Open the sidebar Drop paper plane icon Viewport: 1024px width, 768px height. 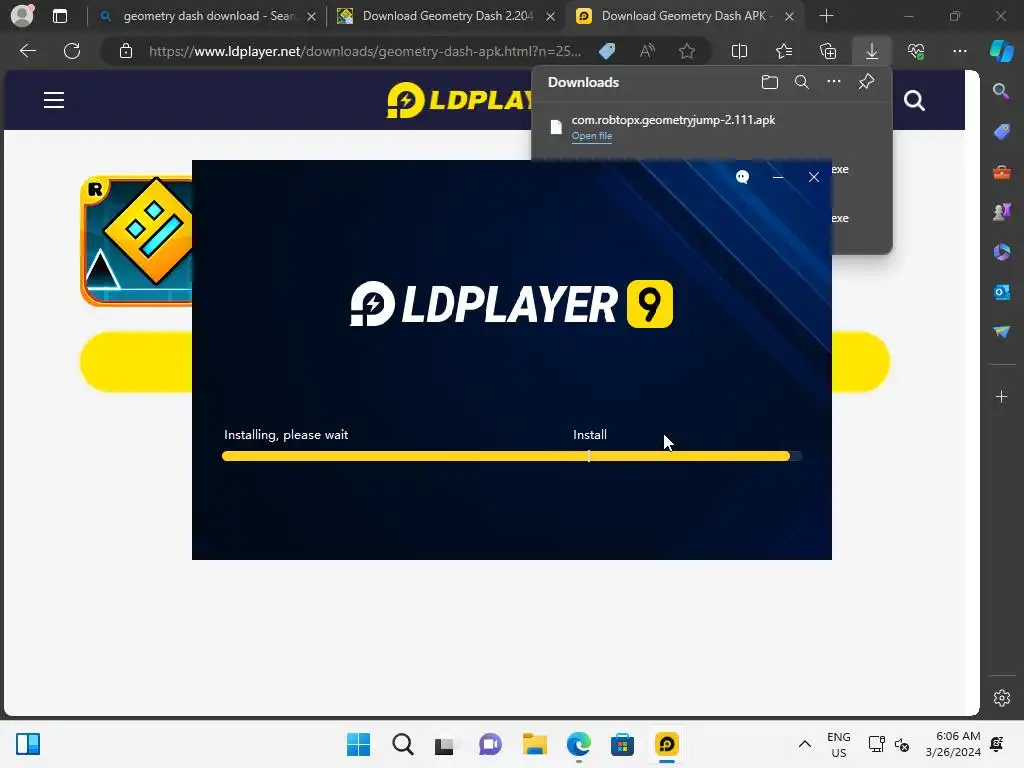click(x=1001, y=332)
